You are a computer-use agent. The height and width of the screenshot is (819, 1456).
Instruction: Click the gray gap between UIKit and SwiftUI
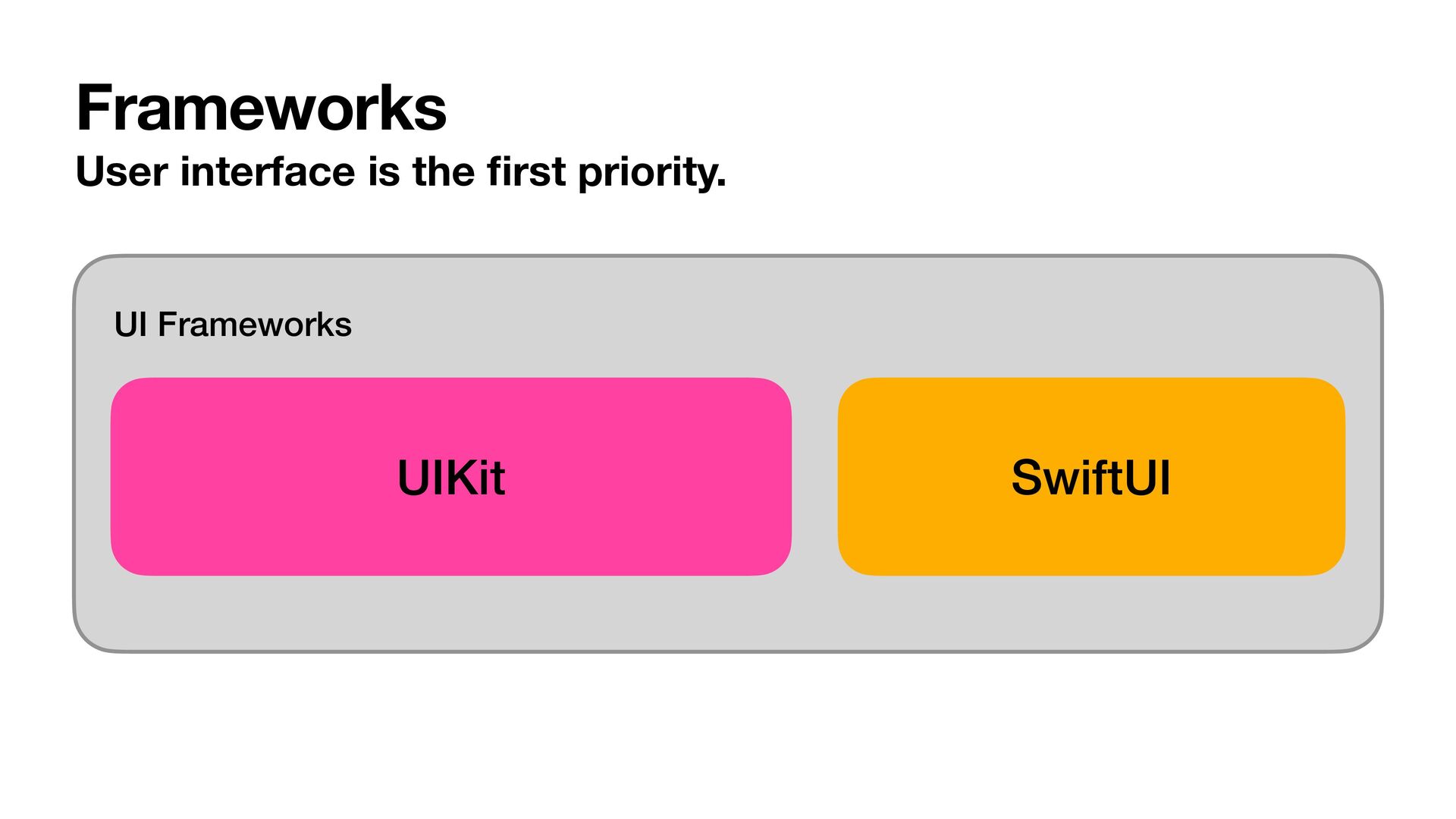(x=814, y=476)
